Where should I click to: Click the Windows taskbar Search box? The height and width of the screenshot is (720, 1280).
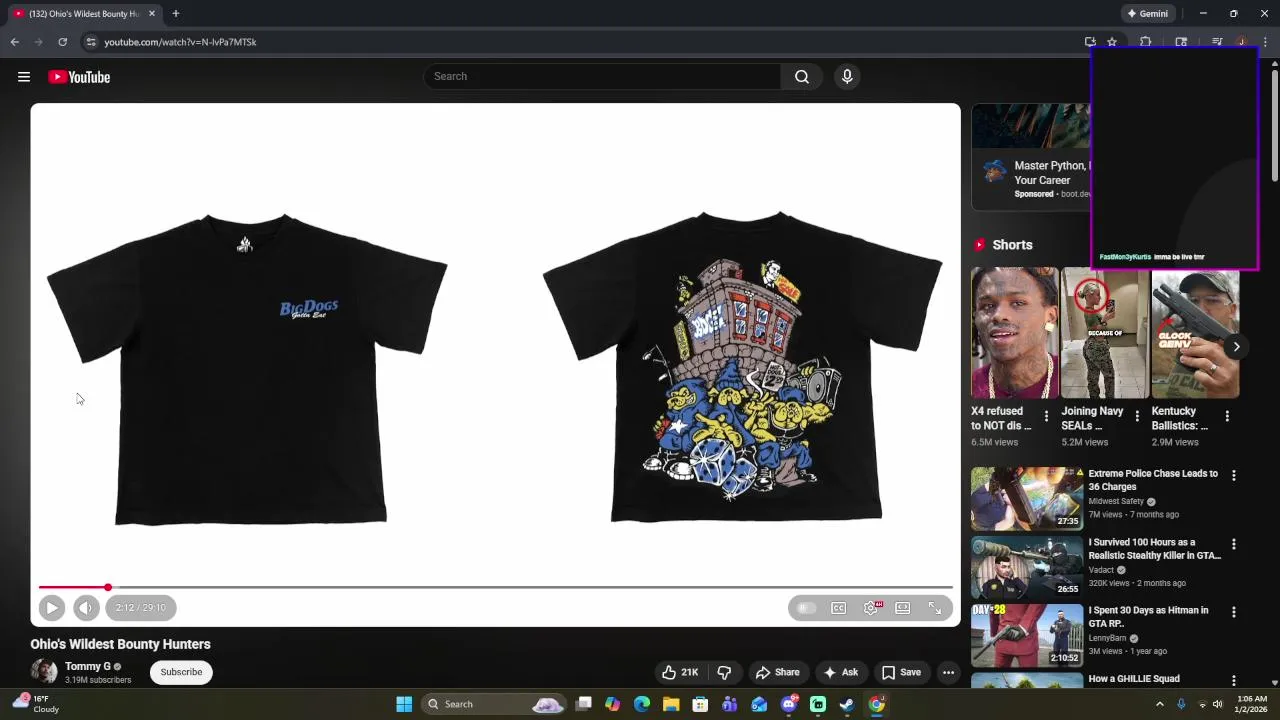[495, 704]
